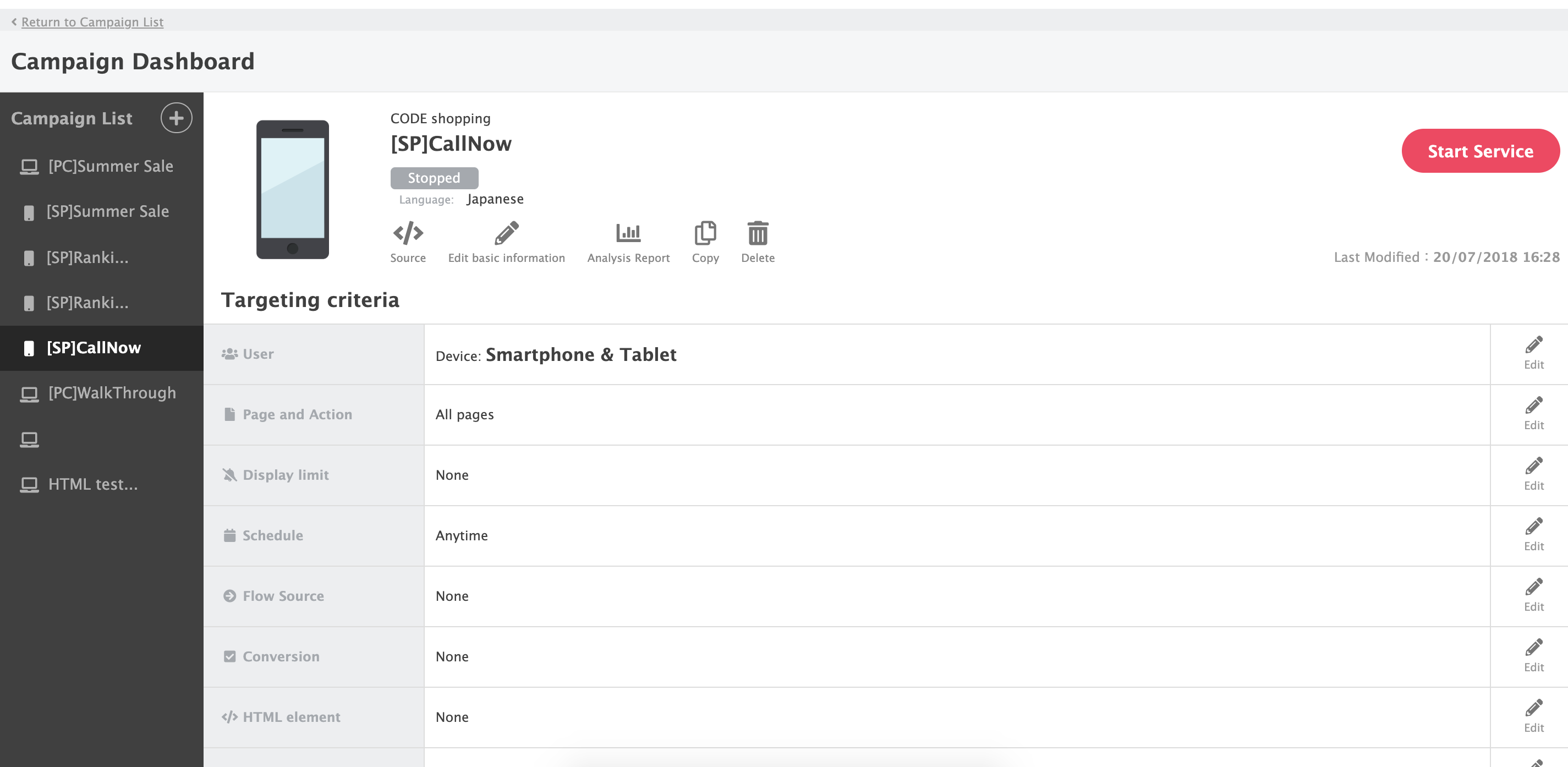
Task: Edit the HTML element criteria
Action: point(1533,716)
